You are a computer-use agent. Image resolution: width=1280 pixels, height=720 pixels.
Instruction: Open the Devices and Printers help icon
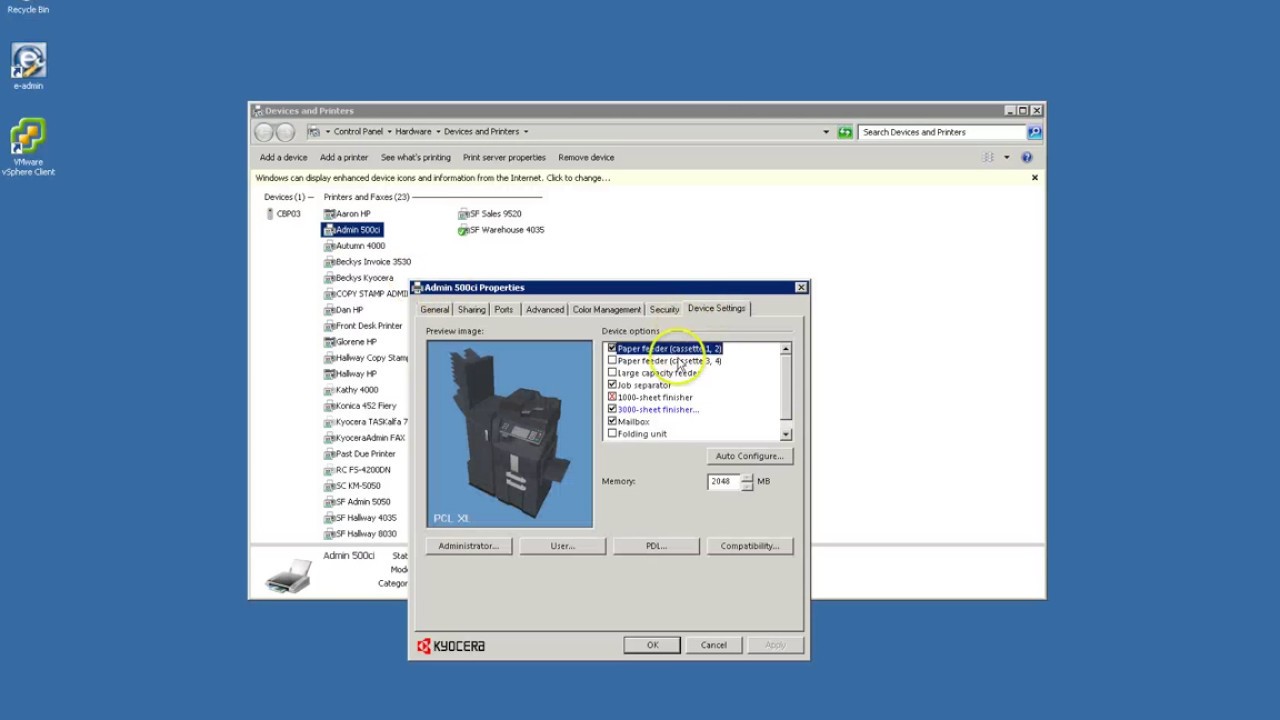point(1026,157)
